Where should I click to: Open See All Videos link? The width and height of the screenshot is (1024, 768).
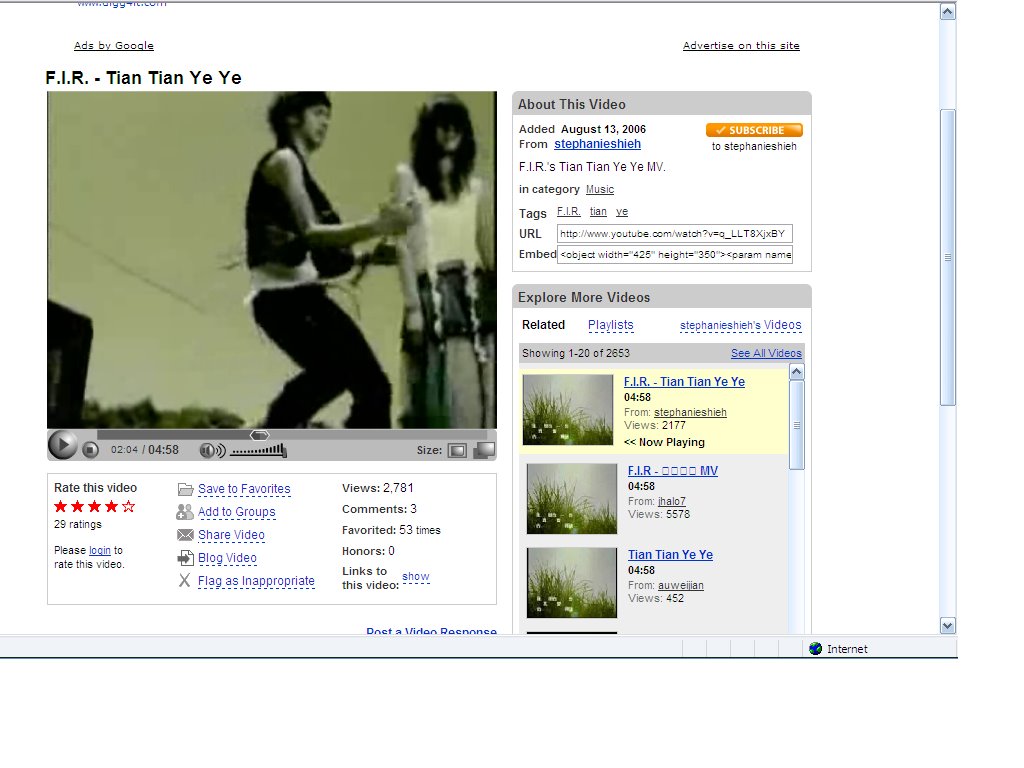point(766,353)
